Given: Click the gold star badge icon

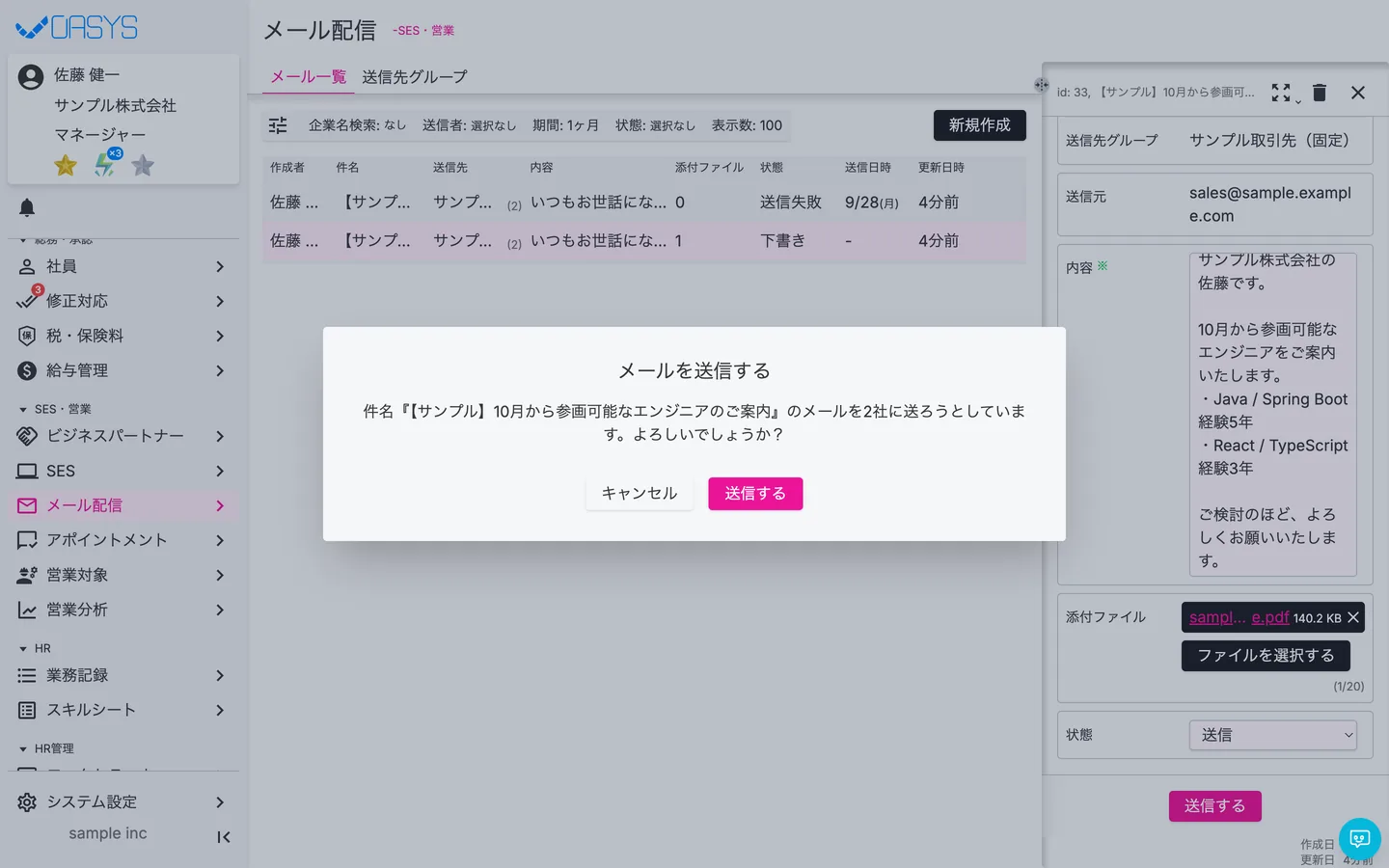Looking at the screenshot, I should [x=66, y=166].
